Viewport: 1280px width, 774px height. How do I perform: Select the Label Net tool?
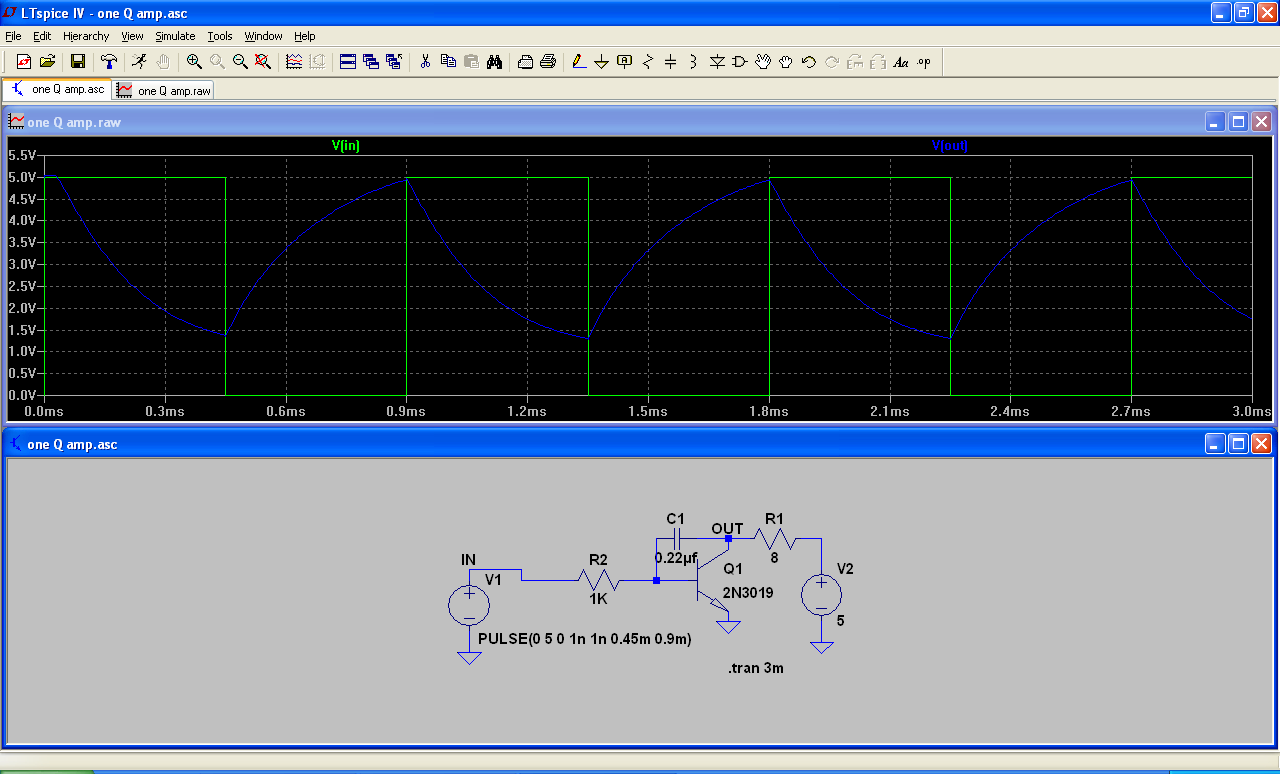(x=625, y=62)
